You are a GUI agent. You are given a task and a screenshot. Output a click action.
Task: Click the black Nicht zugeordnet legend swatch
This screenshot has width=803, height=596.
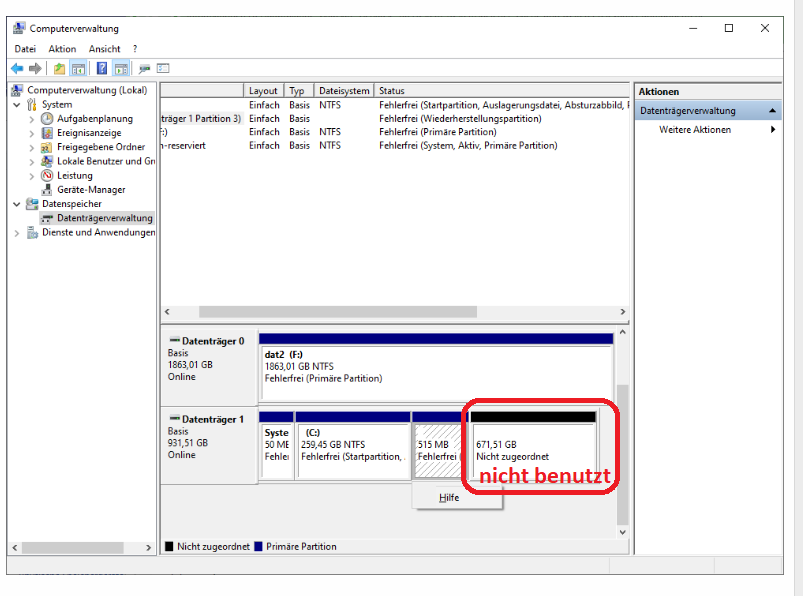[x=169, y=546]
